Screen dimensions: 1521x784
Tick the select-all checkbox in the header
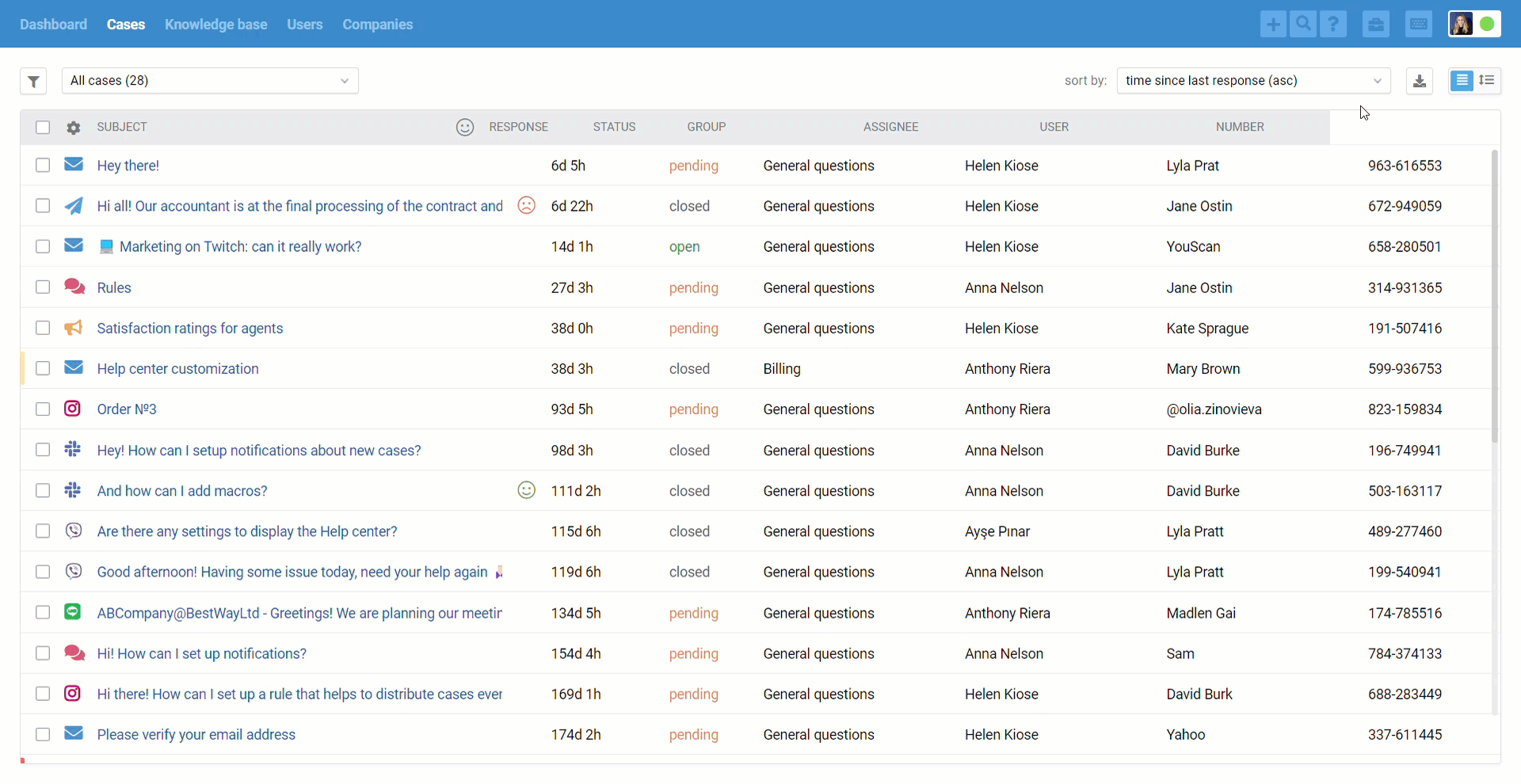43,127
